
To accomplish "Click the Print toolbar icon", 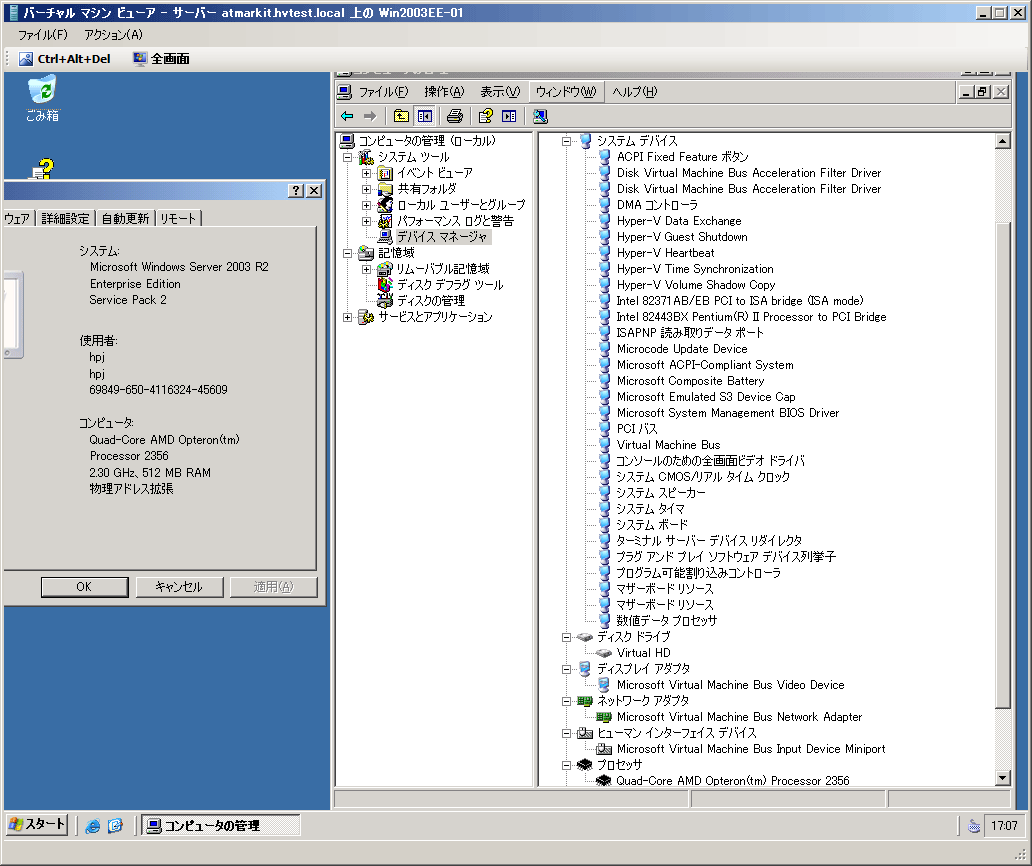I will pos(454,116).
